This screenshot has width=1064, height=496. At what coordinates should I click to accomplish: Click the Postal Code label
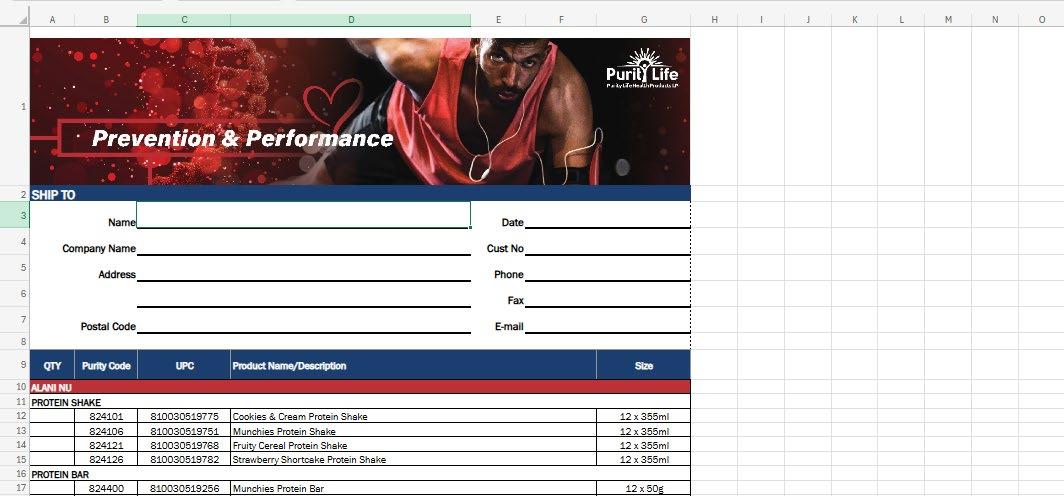coord(109,326)
